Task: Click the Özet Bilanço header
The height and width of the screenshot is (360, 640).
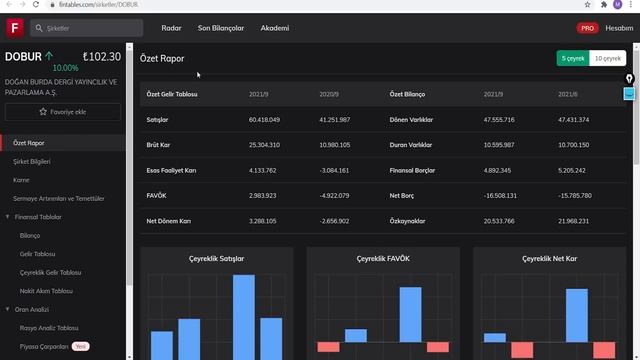Action: click(407, 94)
